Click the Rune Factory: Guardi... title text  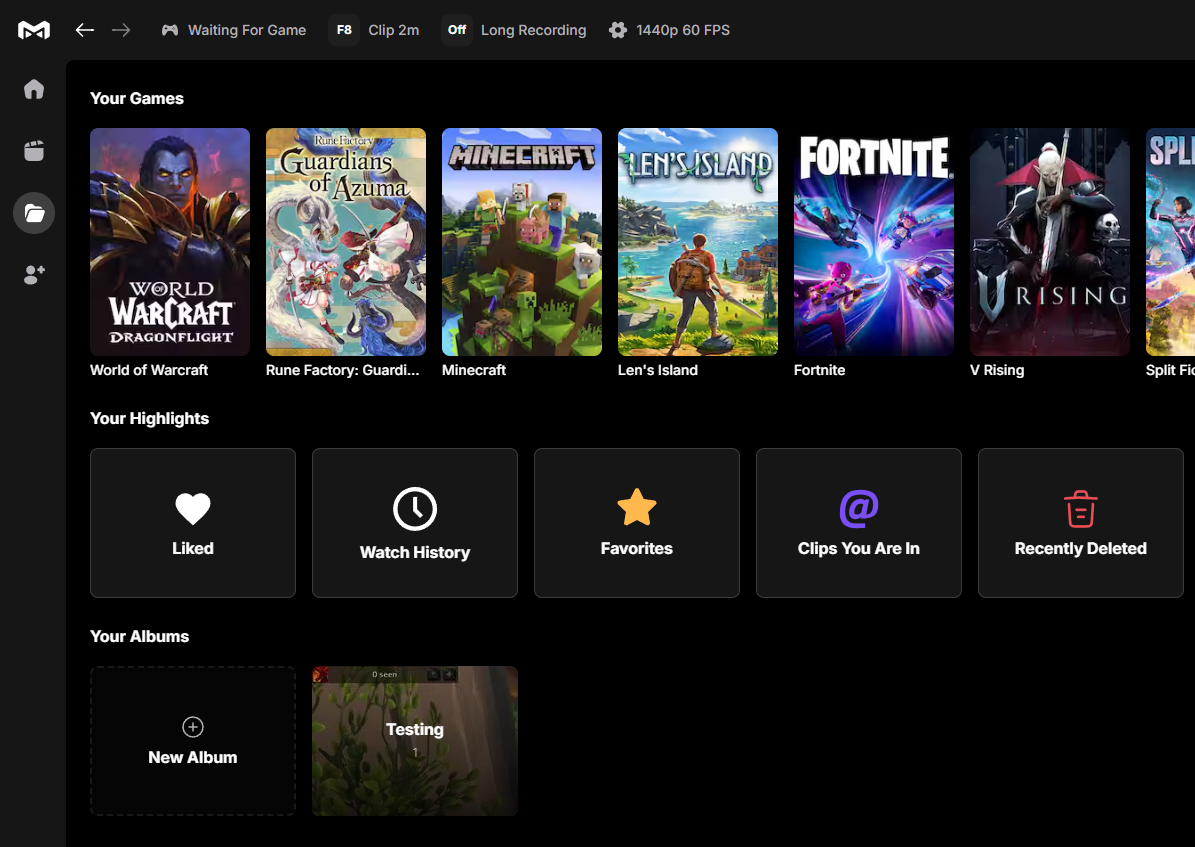point(342,370)
